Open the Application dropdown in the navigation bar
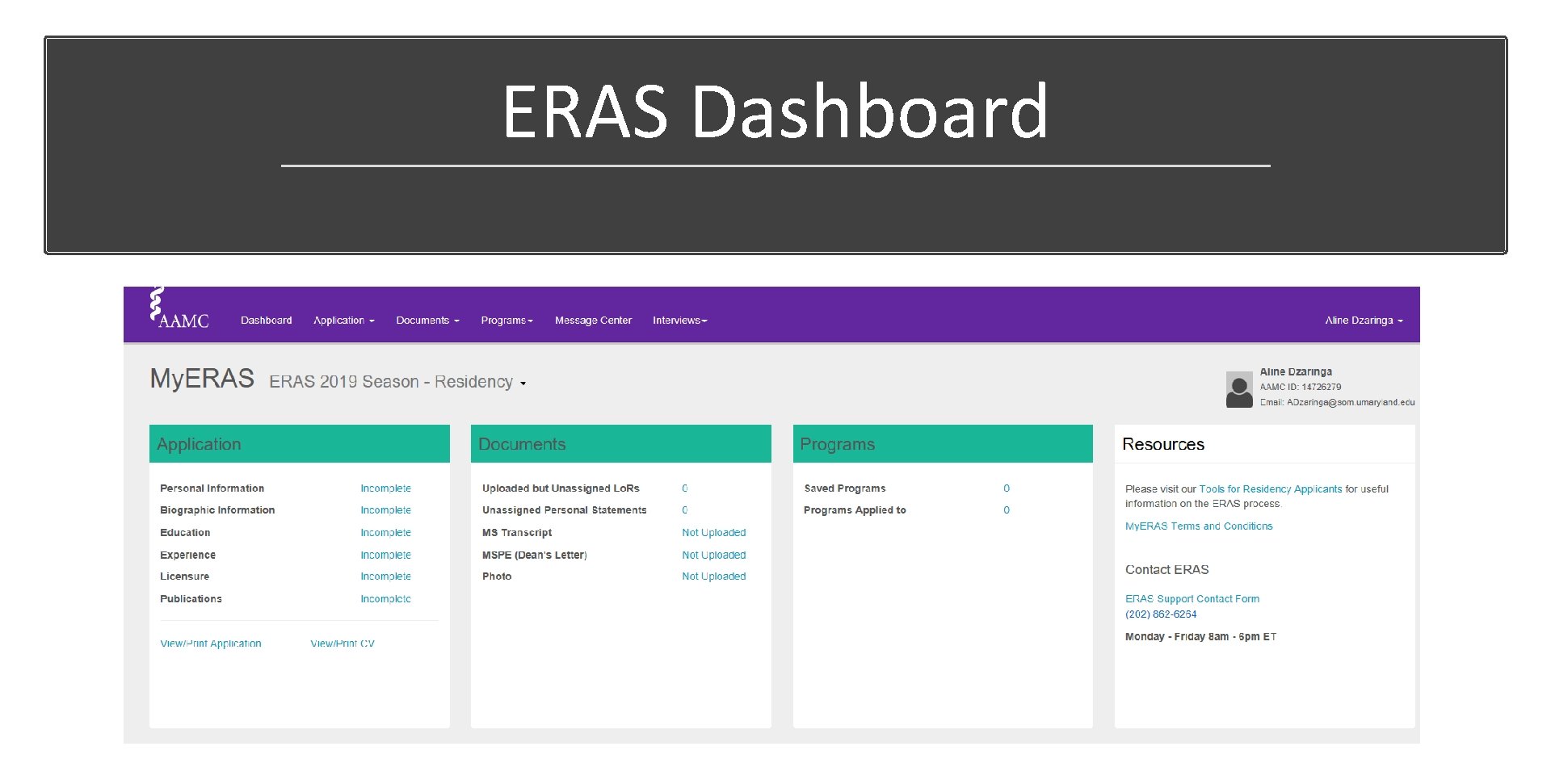Viewport: 1551px width, 784px height. pyautogui.click(x=343, y=320)
